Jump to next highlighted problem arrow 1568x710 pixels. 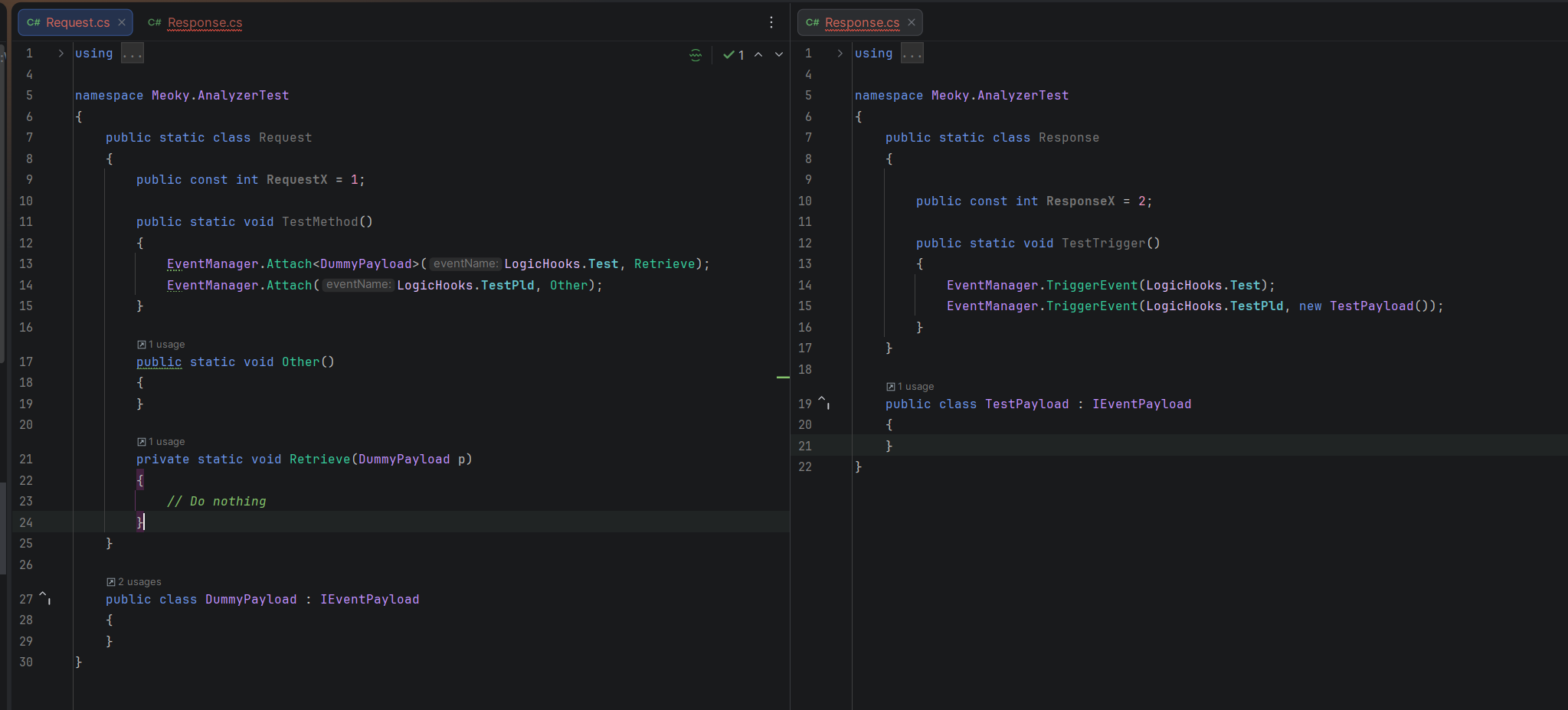click(x=779, y=54)
